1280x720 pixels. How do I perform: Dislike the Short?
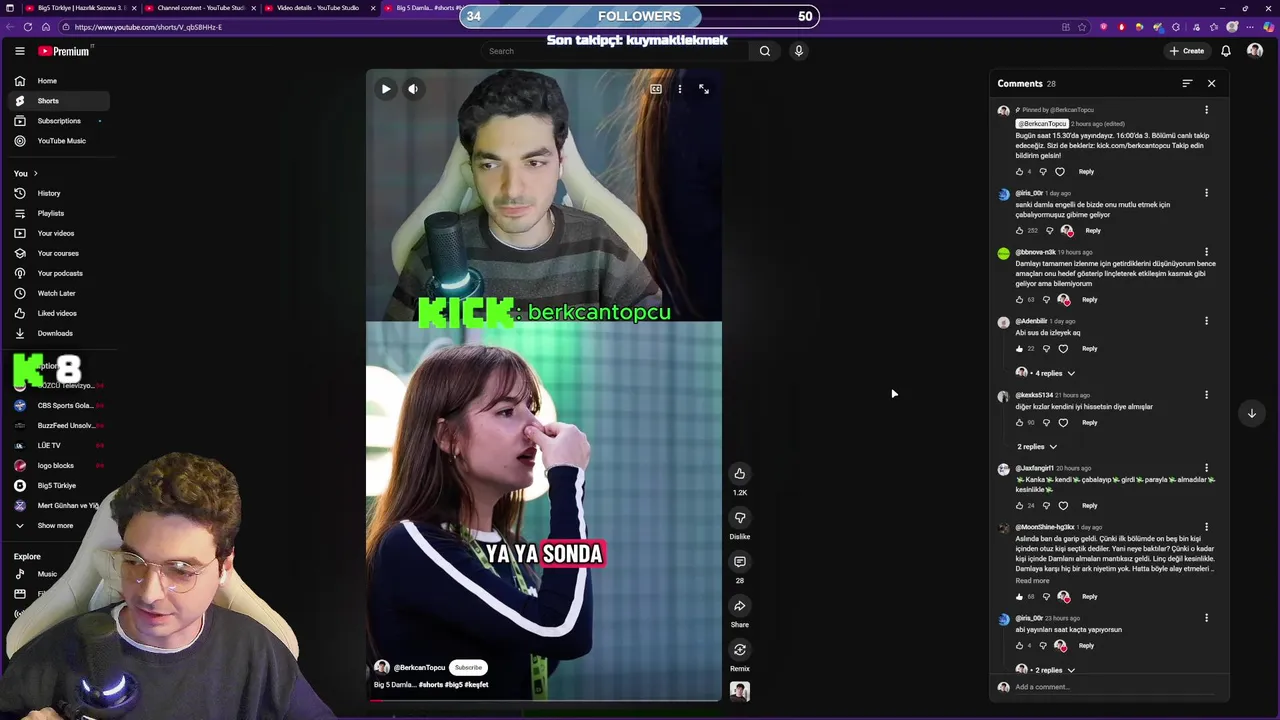click(x=740, y=518)
